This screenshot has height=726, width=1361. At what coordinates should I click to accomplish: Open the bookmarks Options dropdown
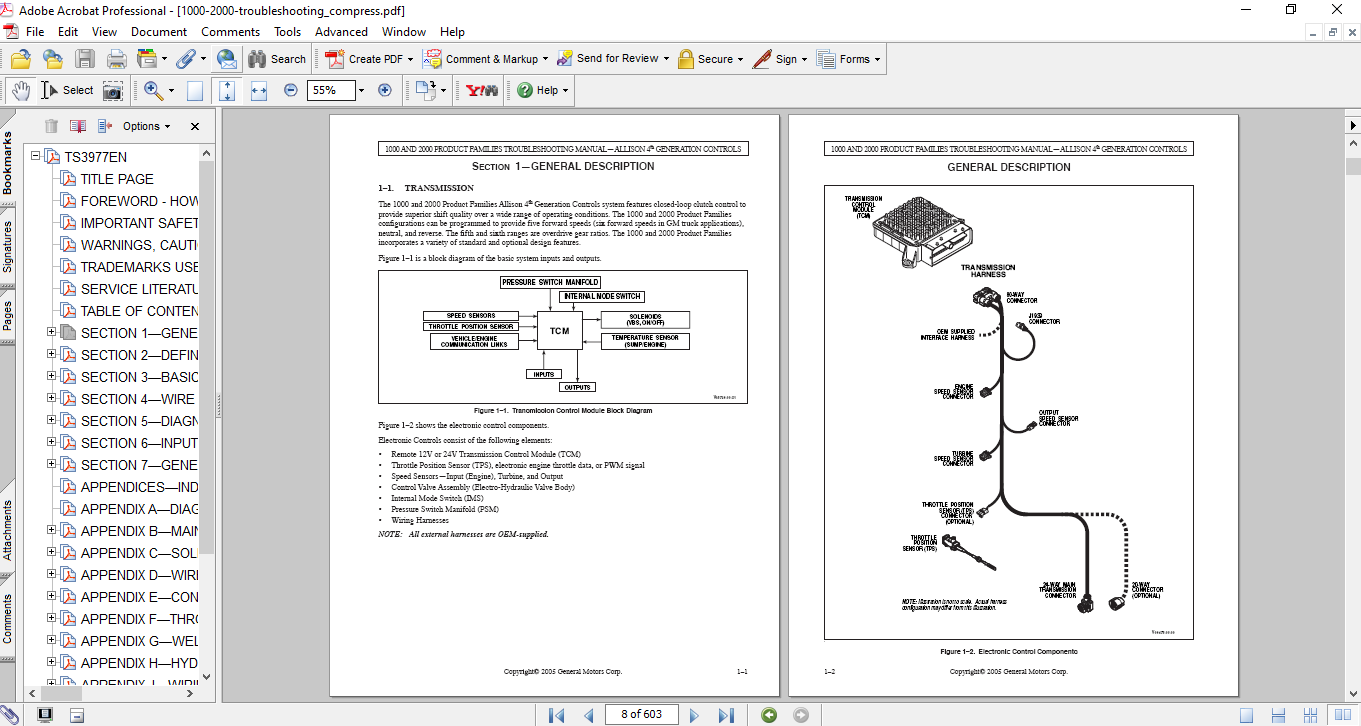(147, 126)
